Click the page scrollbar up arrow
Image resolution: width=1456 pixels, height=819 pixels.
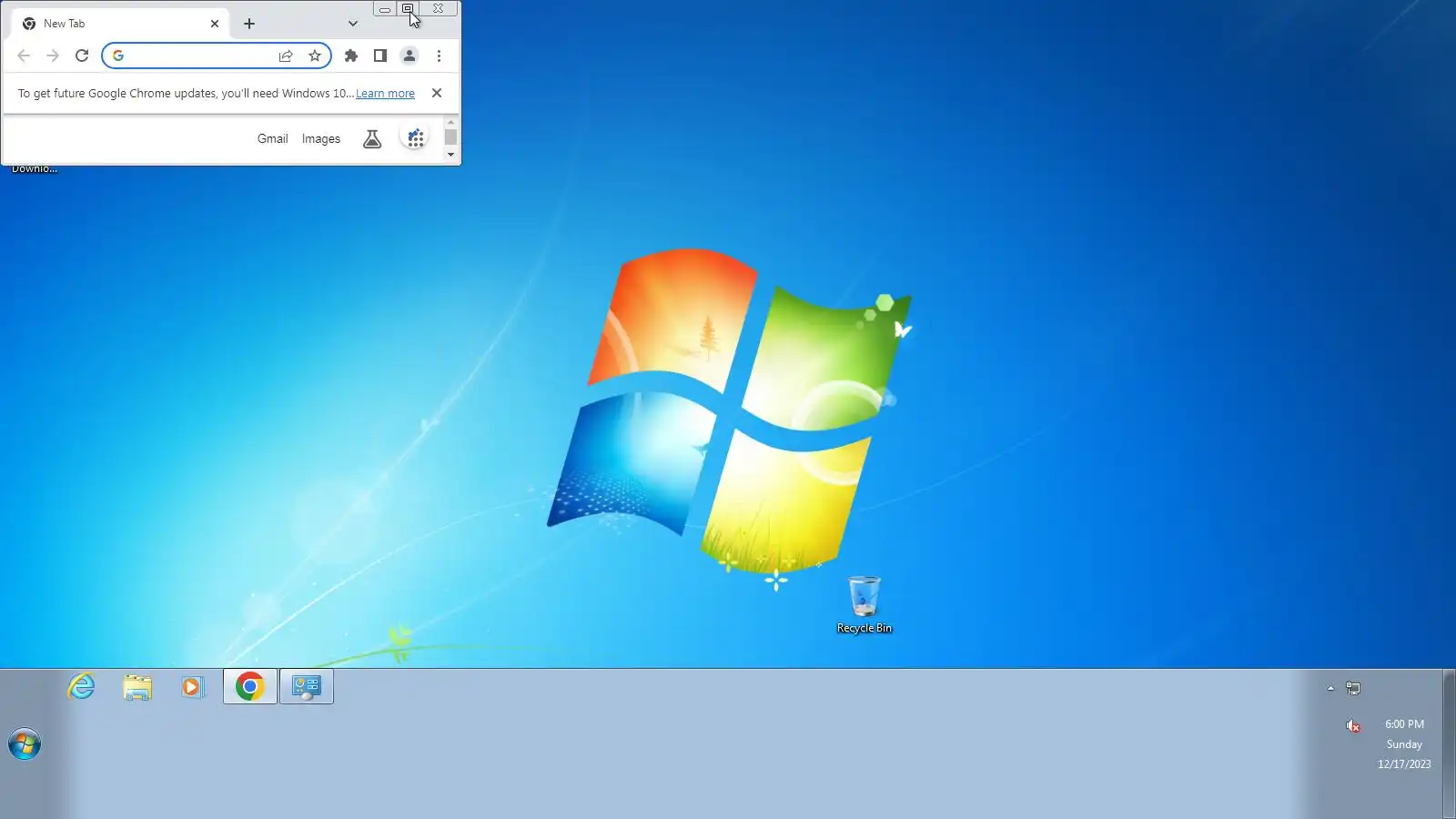click(x=450, y=121)
